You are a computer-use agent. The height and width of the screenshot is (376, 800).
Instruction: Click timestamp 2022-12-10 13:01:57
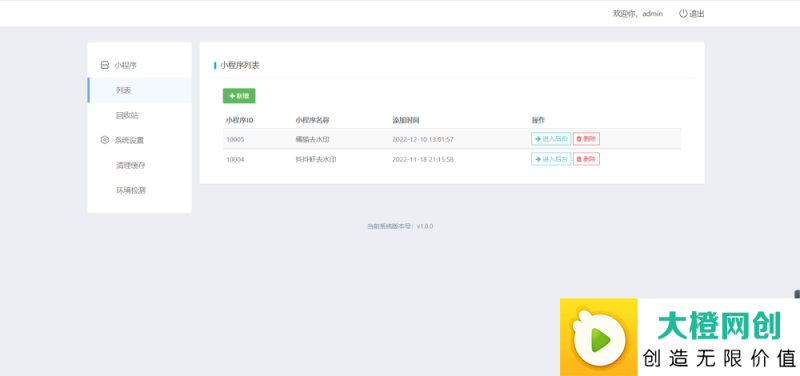tap(423, 139)
